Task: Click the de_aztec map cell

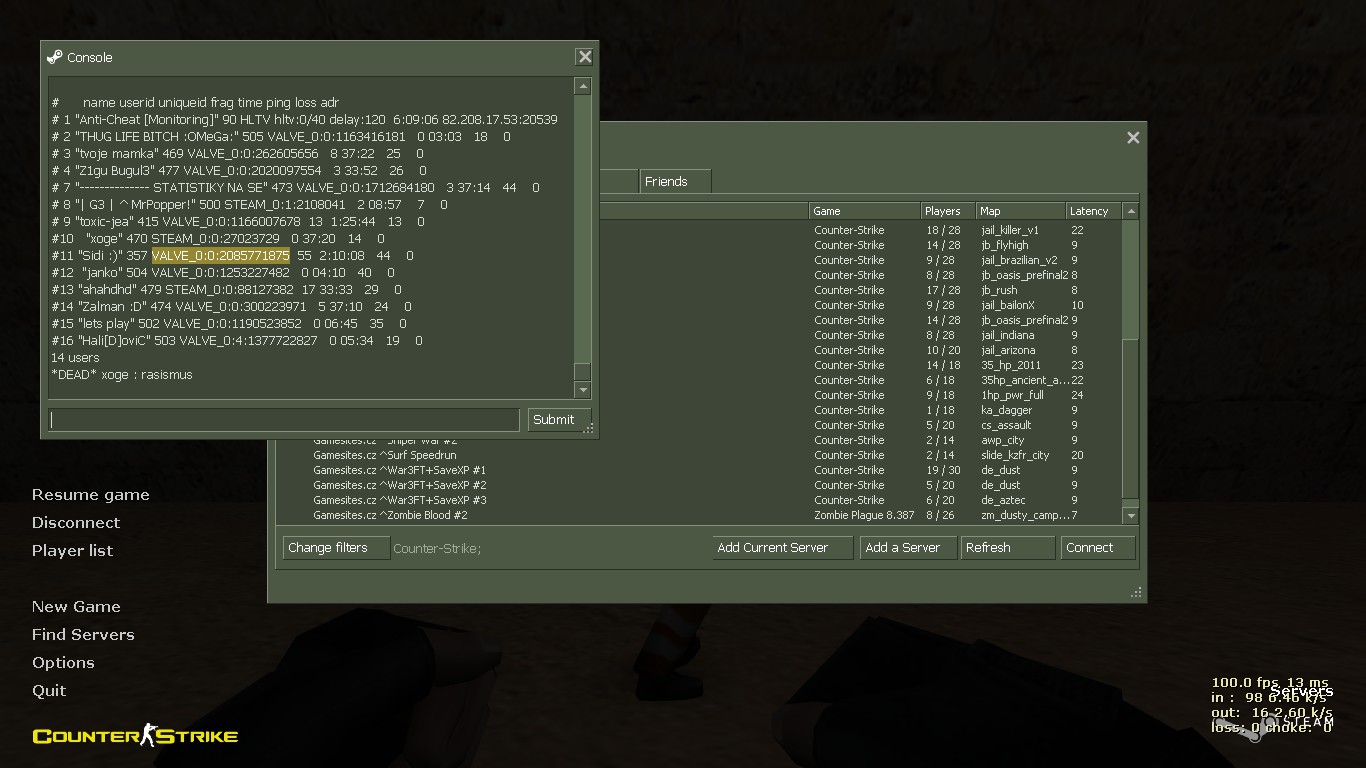Action: pyautogui.click(x=1003, y=500)
